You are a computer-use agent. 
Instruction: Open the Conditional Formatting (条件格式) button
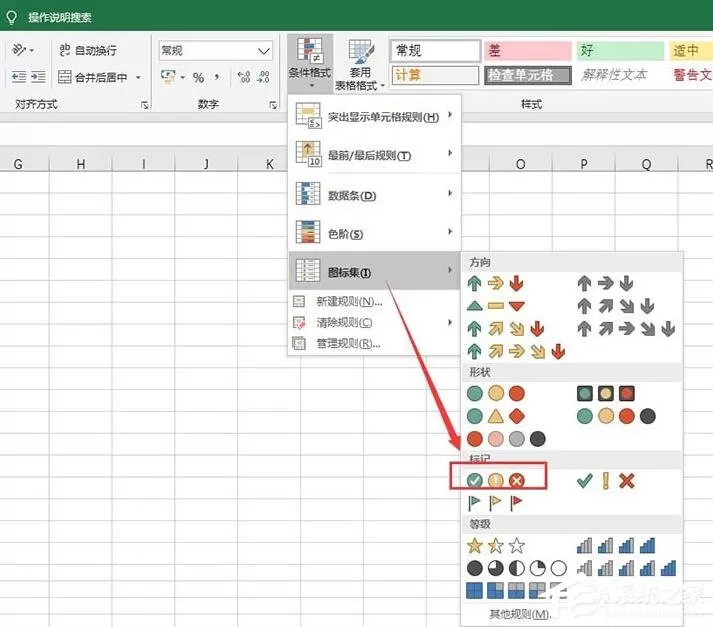[x=310, y=63]
